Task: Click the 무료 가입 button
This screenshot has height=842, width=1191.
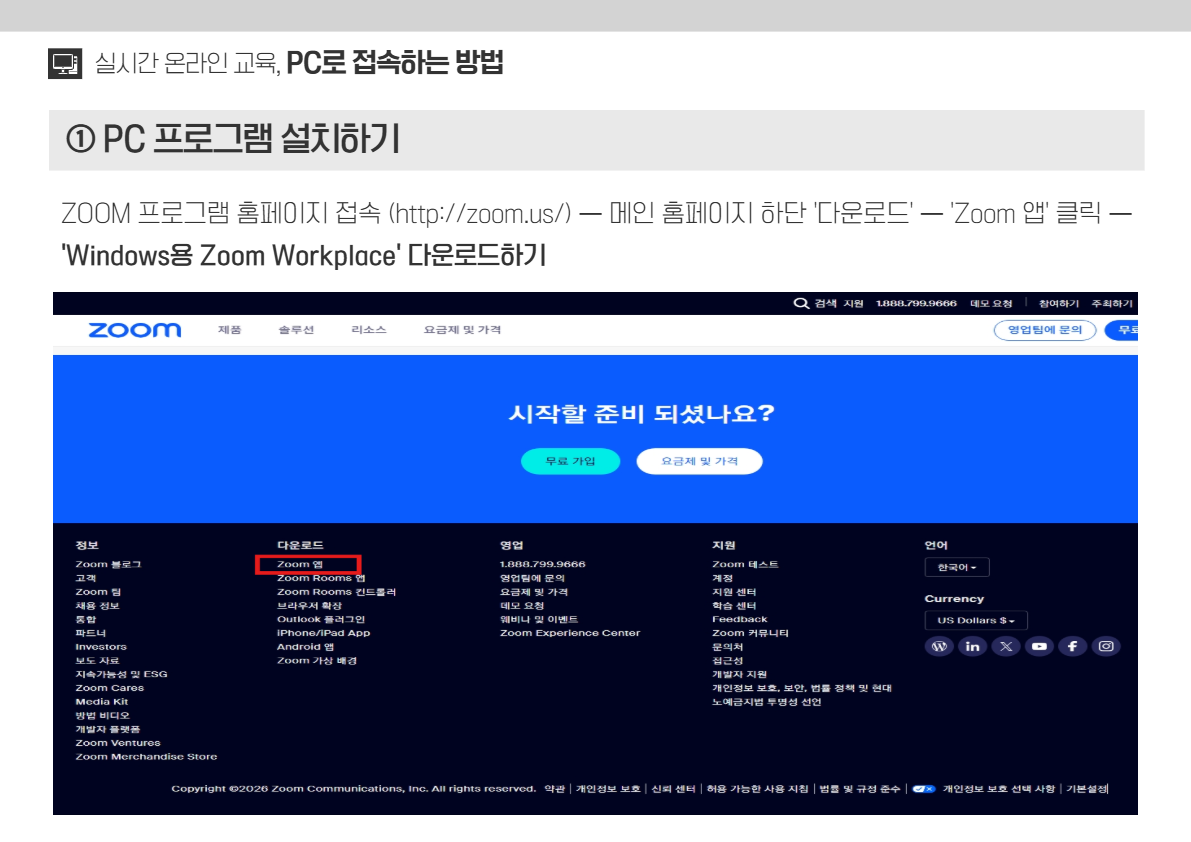Action: coord(570,461)
